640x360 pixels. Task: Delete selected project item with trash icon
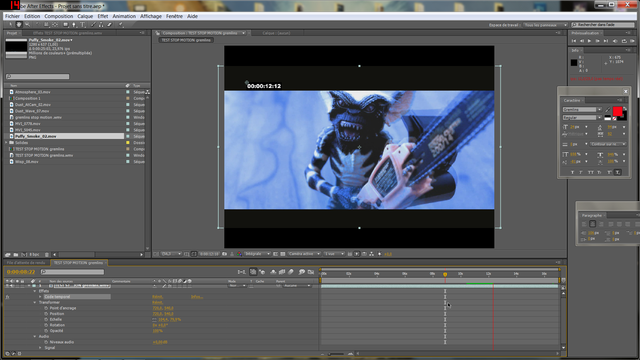pyautogui.click(x=47, y=255)
